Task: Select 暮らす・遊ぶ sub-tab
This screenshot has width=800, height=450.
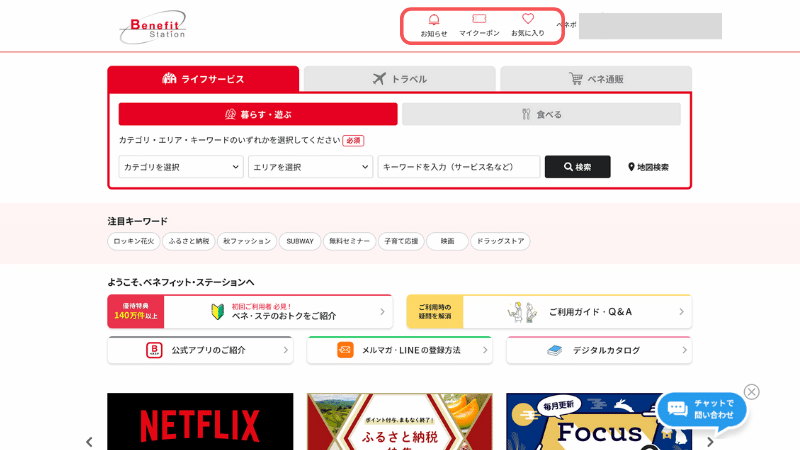Action: click(258, 114)
